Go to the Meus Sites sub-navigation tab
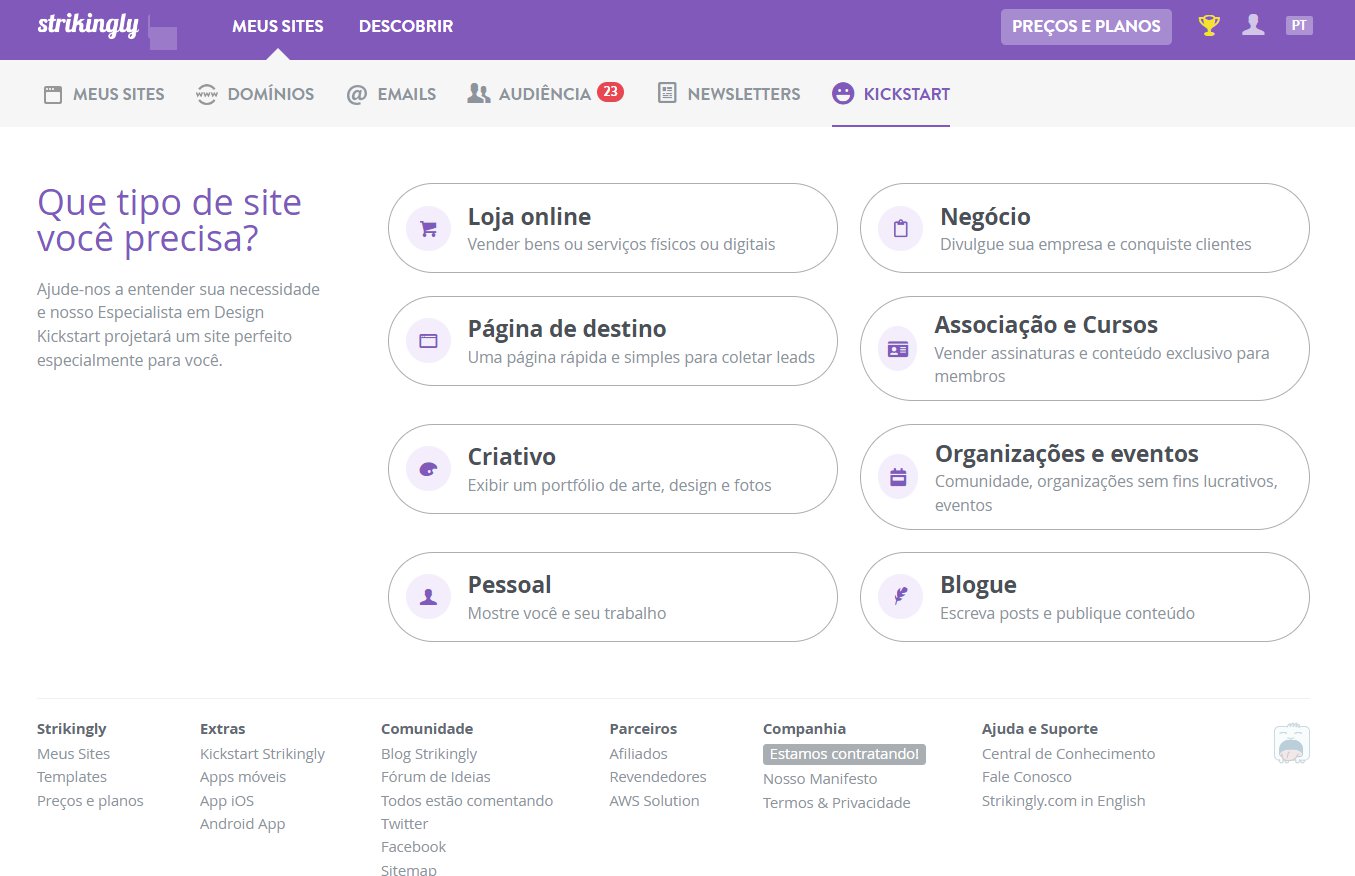 (104, 94)
